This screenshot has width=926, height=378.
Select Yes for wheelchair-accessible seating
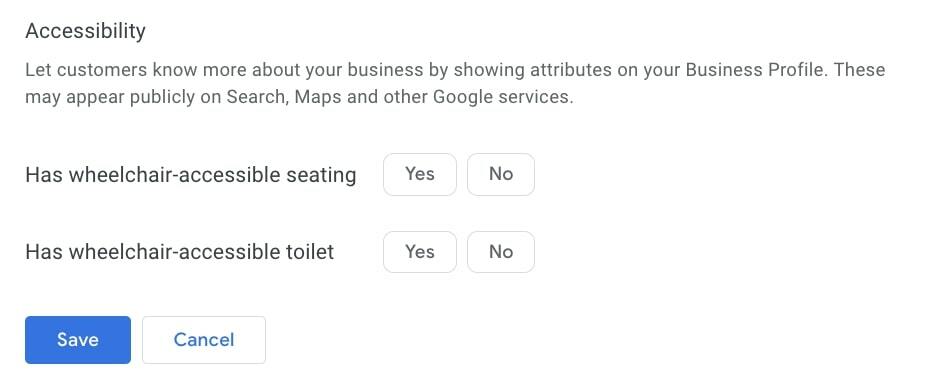[420, 174]
